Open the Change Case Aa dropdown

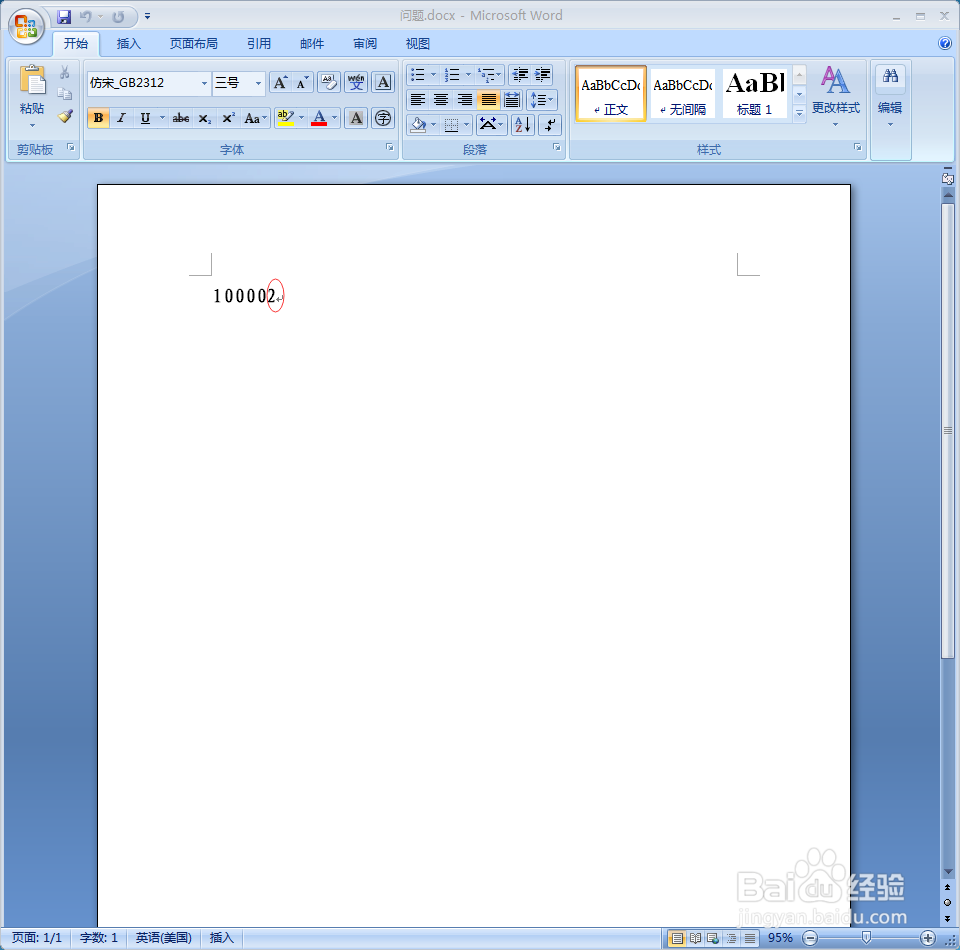click(x=255, y=118)
